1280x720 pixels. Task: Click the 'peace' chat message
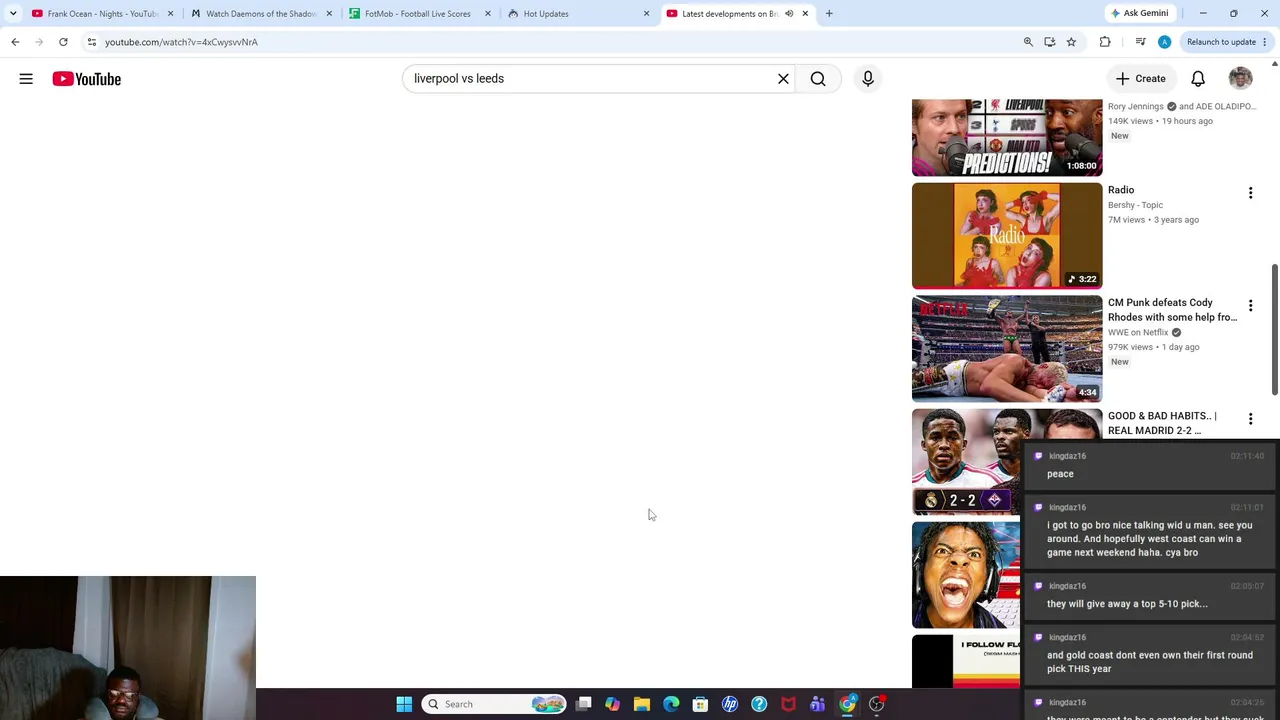[x=1060, y=474]
